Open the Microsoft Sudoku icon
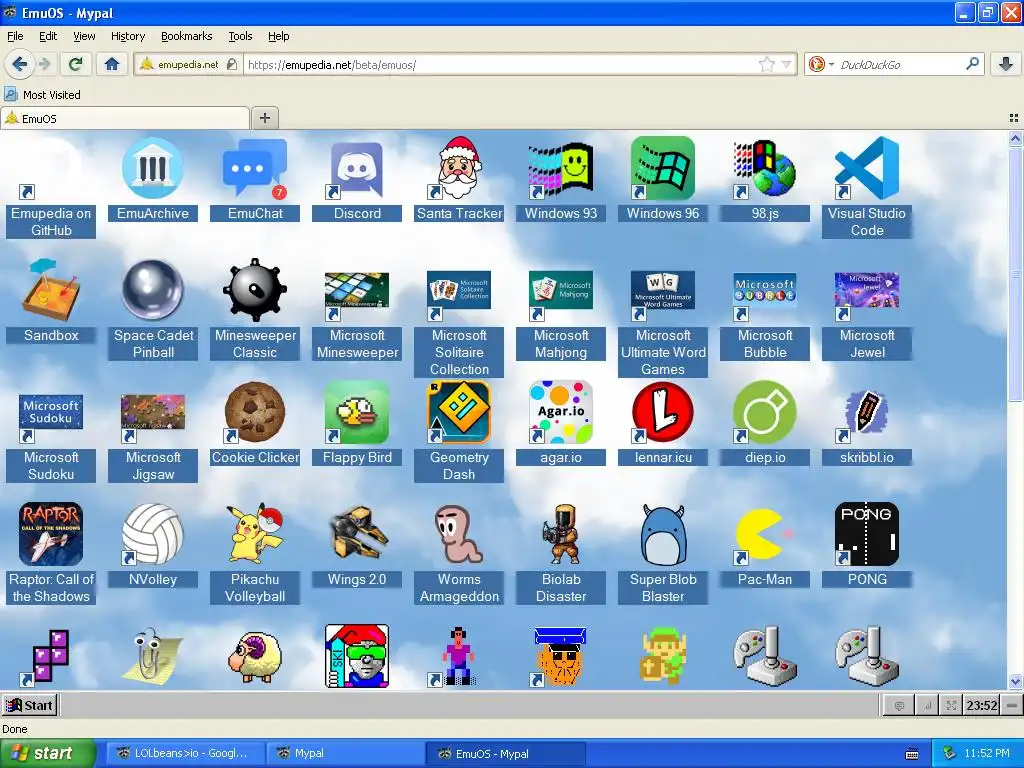 point(51,418)
